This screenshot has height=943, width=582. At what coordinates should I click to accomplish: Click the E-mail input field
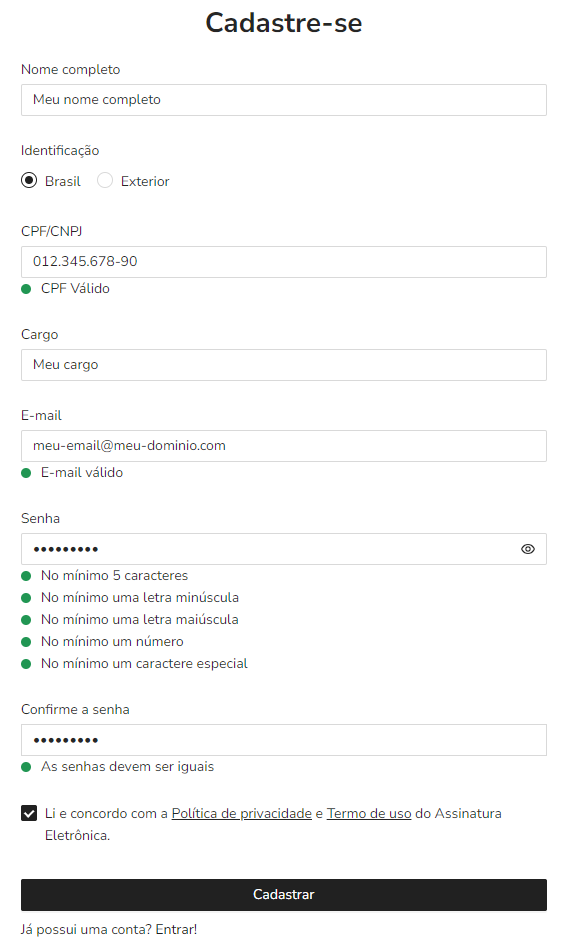(284, 446)
